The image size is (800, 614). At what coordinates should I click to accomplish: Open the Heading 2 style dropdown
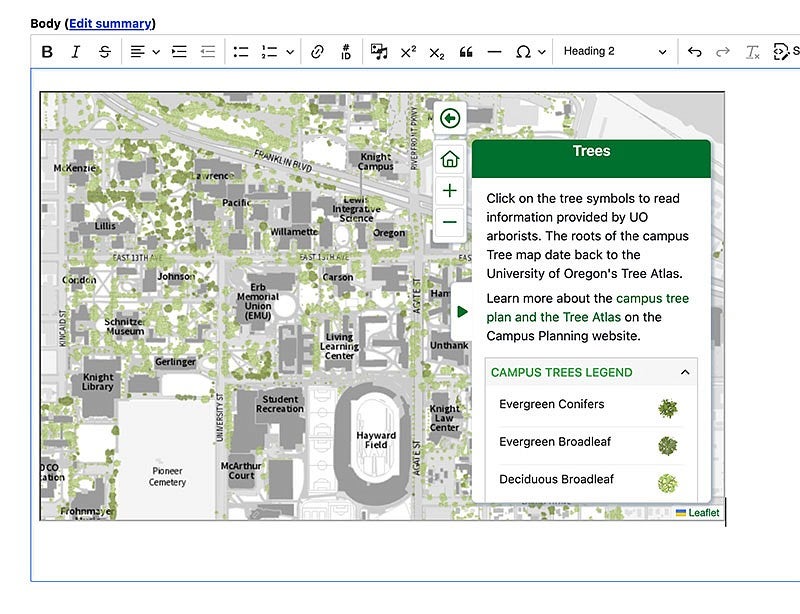[615, 52]
